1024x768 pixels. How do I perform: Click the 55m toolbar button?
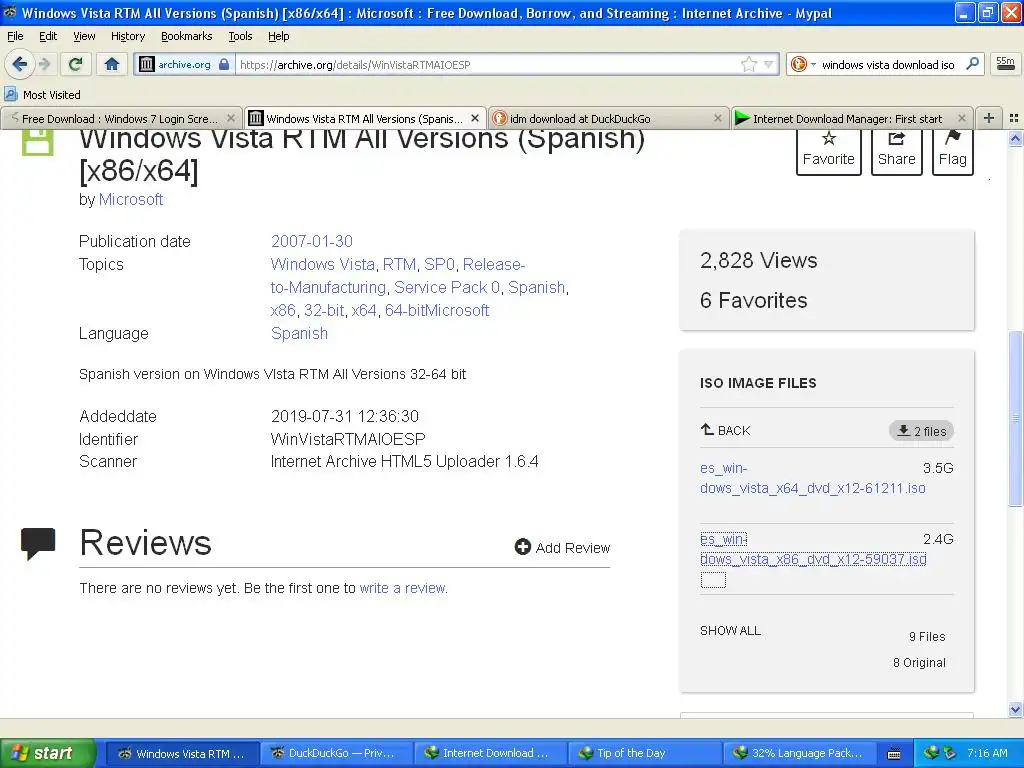coord(1005,64)
